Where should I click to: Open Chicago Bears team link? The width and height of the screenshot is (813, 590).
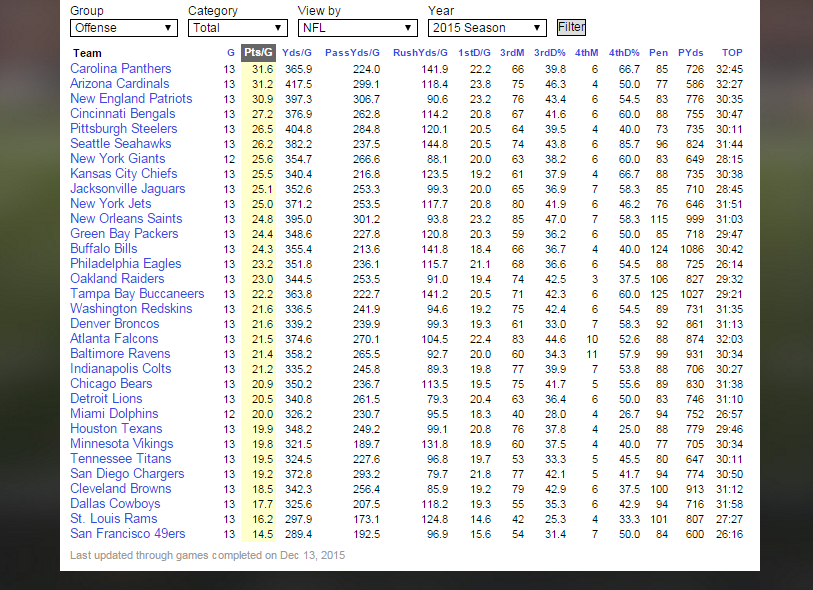[x=111, y=384]
